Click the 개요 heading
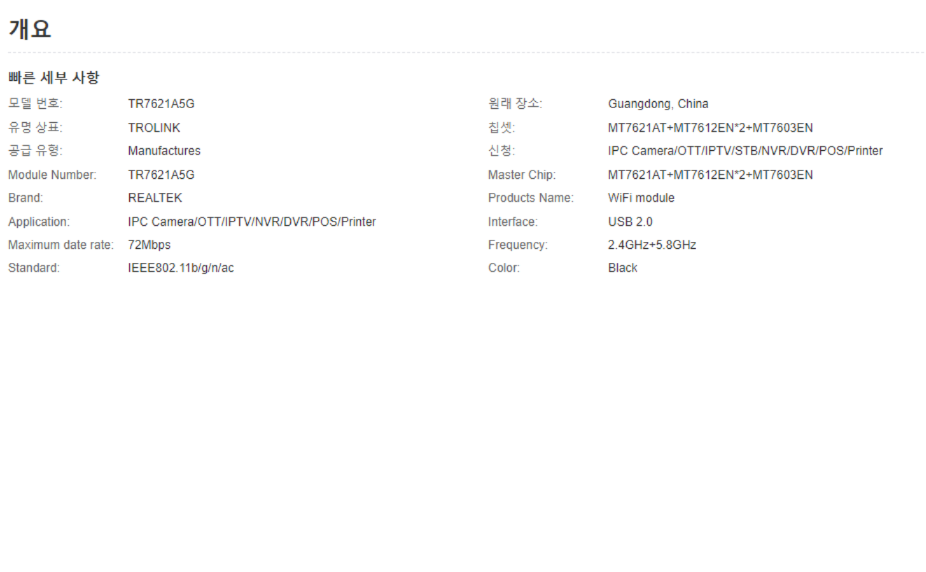The width and height of the screenshot is (926, 572). [x=30, y=29]
